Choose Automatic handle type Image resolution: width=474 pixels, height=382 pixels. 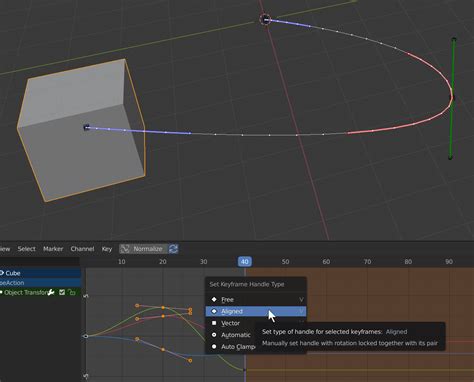[x=231, y=335]
